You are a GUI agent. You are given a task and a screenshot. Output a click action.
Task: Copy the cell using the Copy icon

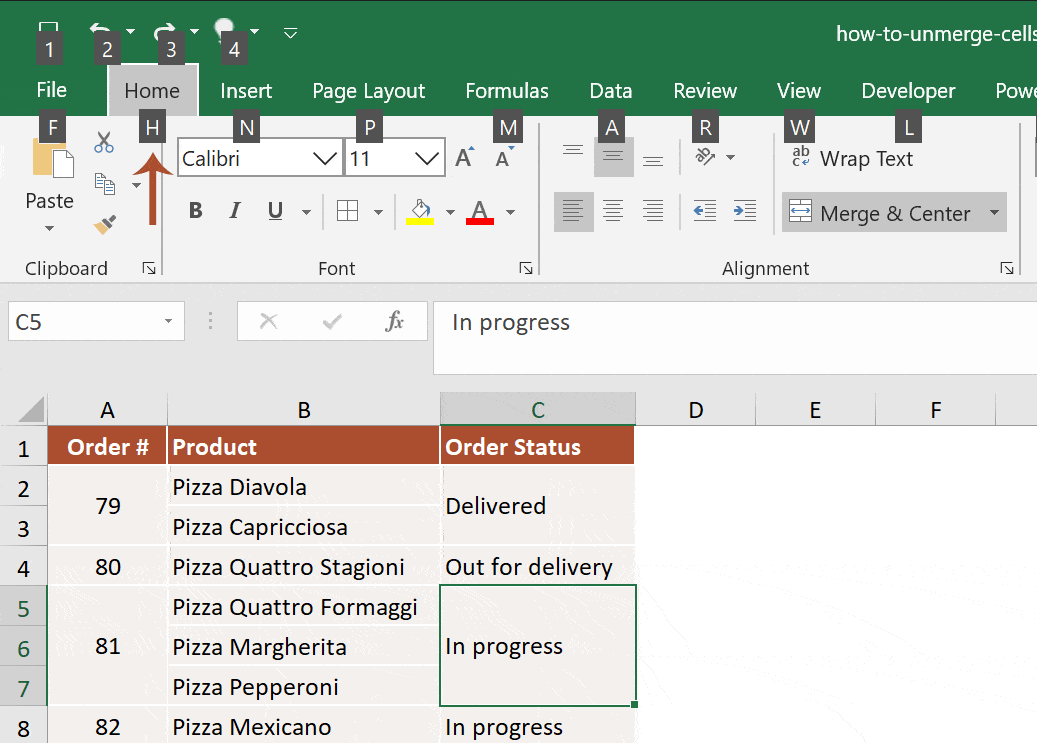coord(104,183)
